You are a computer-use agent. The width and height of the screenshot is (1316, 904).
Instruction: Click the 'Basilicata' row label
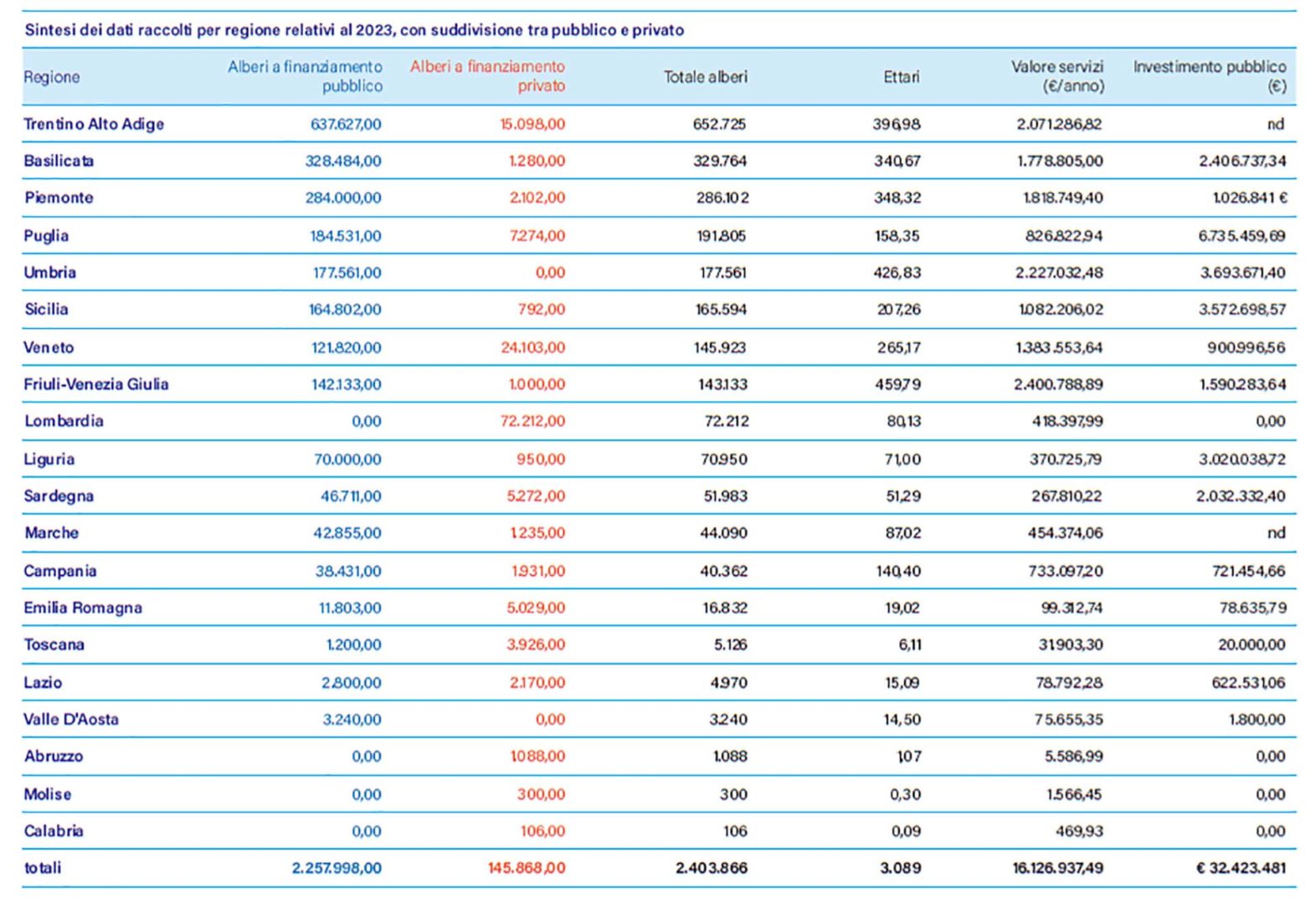click(x=59, y=161)
